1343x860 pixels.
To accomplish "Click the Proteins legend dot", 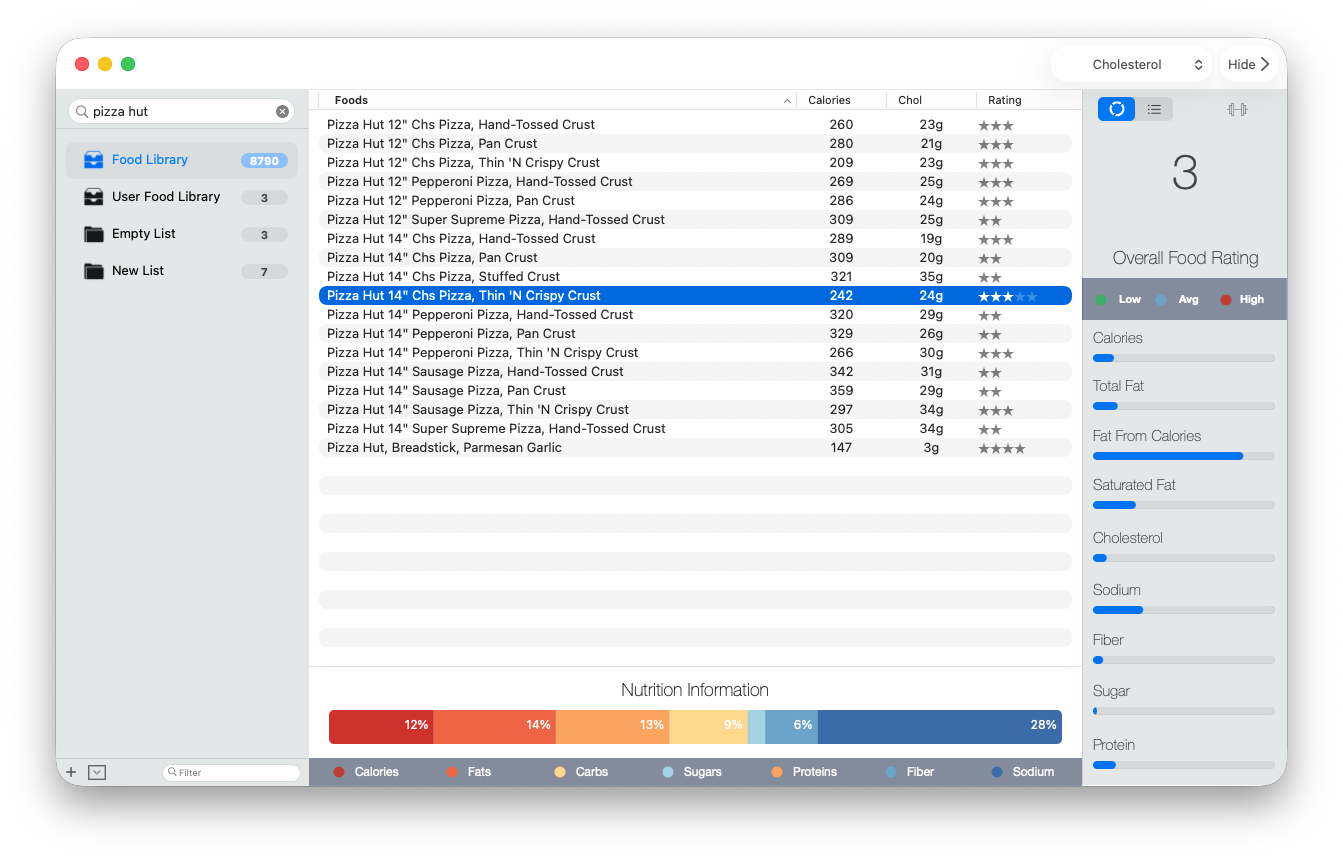I will [777, 772].
